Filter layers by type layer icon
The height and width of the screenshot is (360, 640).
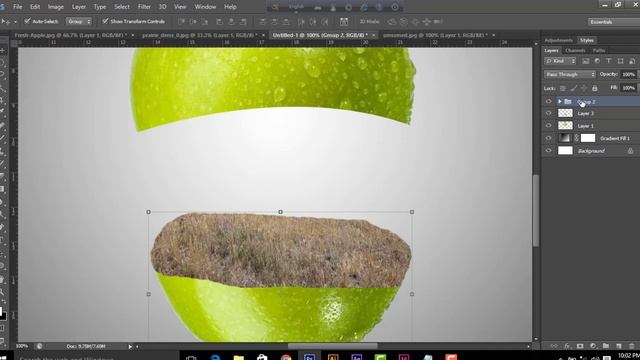point(609,61)
